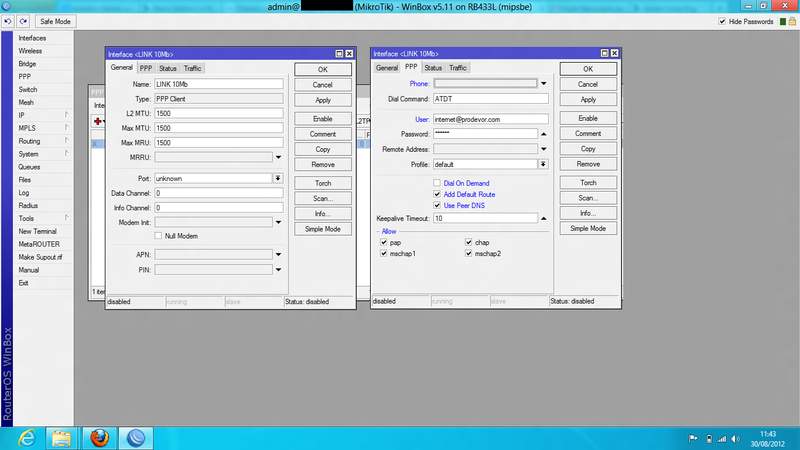The width and height of the screenshot is (800, 450).
Task: Open the Port dropdown list
Action: (278, 179)
